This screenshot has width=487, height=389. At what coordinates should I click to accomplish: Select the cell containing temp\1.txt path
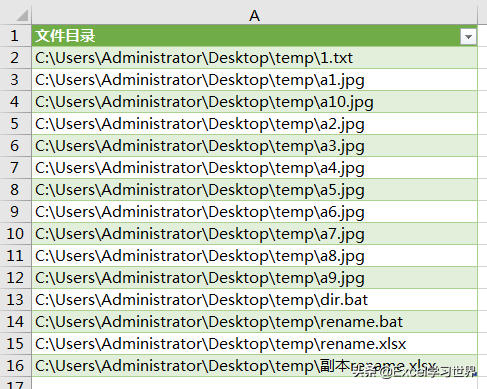(x=254, y=58)
